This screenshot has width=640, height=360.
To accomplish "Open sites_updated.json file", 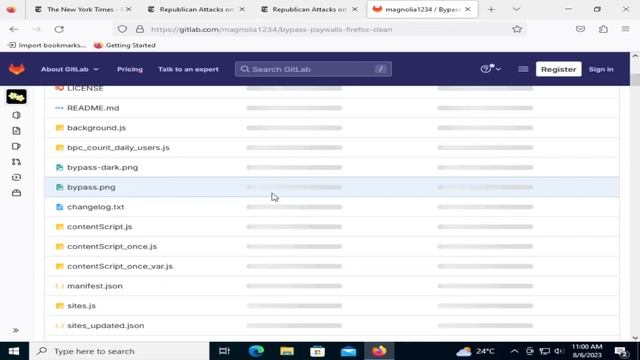I will click(x=105, y=326).
